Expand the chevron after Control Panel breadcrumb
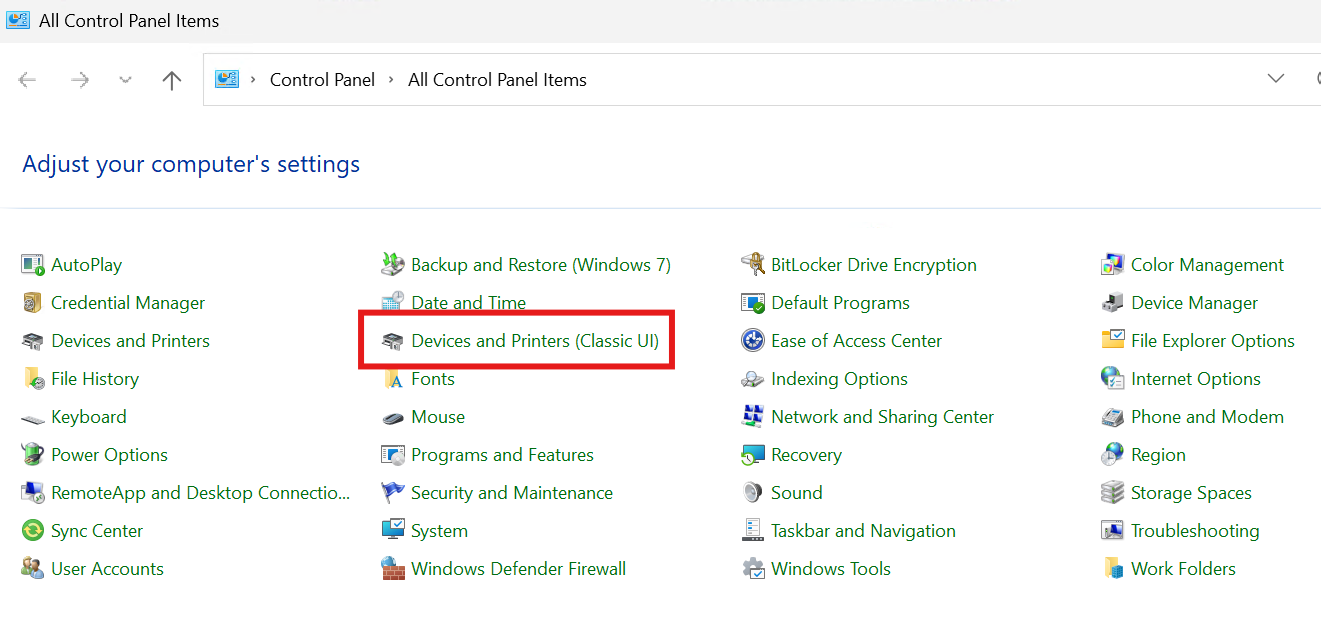The image size is (1321, 628). (x=391, y=80)
